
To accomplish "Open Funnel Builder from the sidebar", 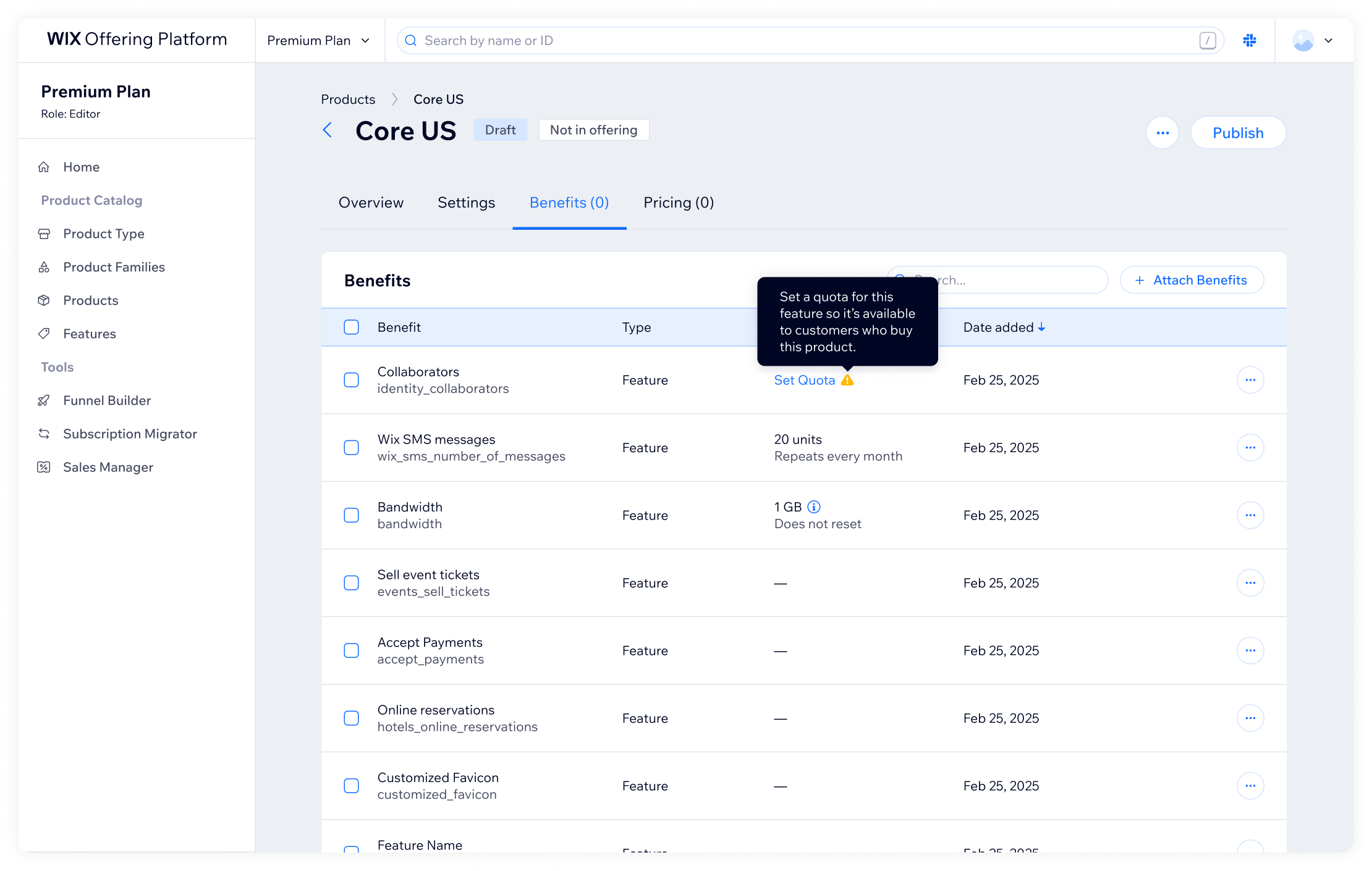I will (107, 400).
